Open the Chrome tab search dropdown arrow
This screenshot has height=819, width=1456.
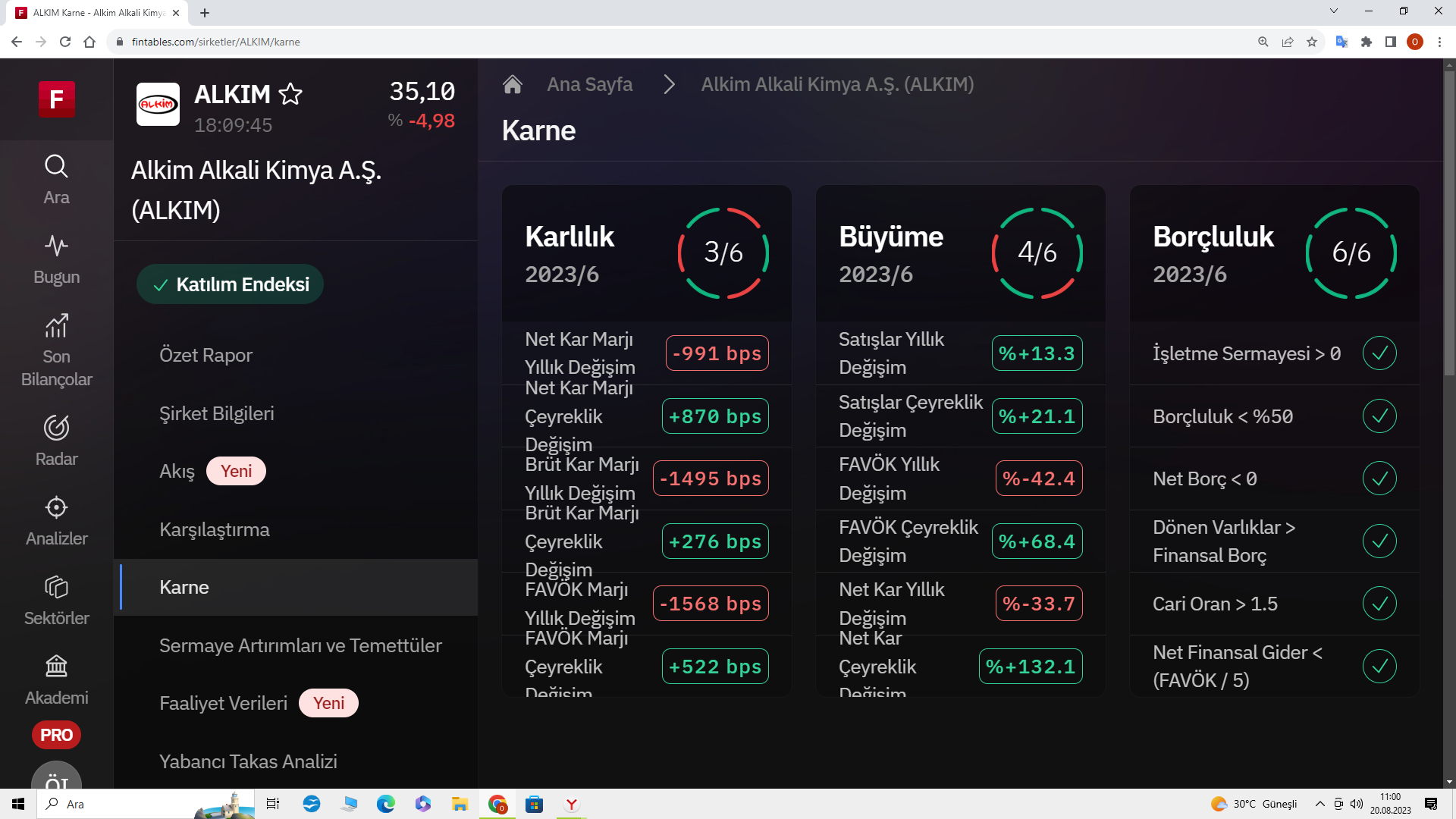click(1334, 11)
